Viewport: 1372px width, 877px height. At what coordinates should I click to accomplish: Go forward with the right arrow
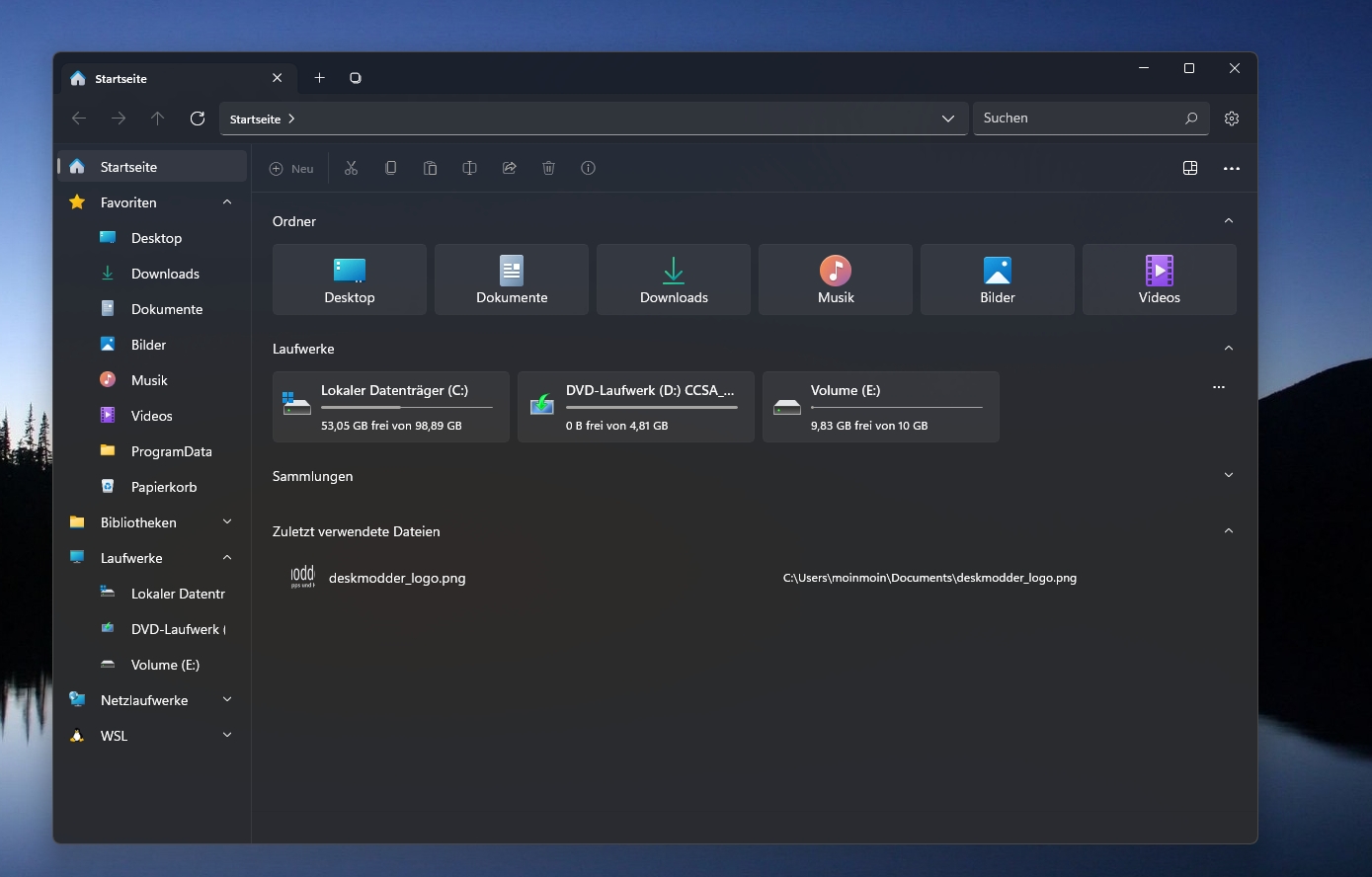click(x=119, y=119)
